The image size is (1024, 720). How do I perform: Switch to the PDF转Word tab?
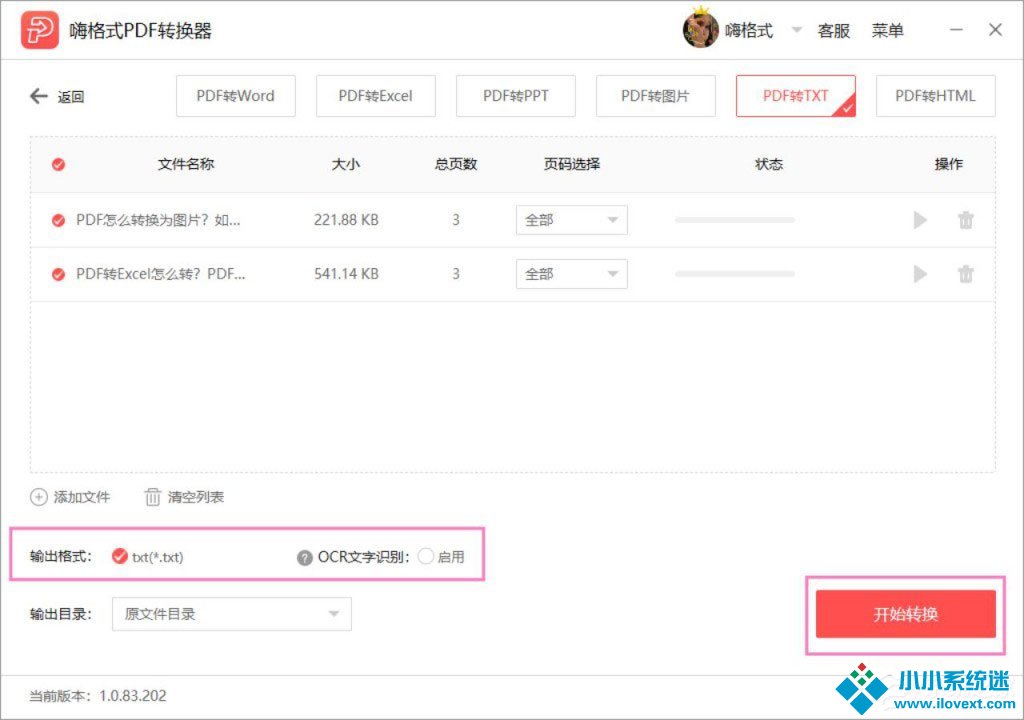[x=235, y=96]
